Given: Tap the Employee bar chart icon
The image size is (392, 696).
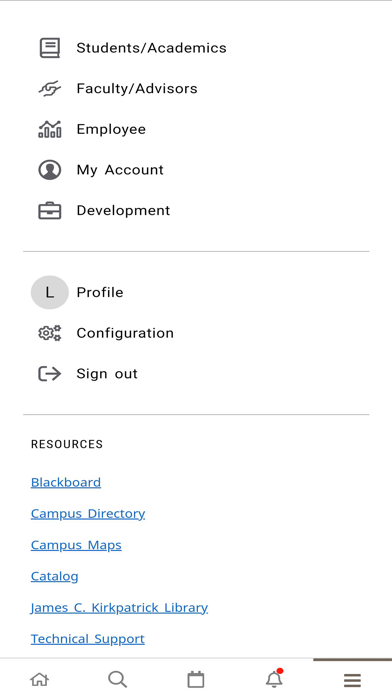Looking at the screenshot, I should pos(50,129).
